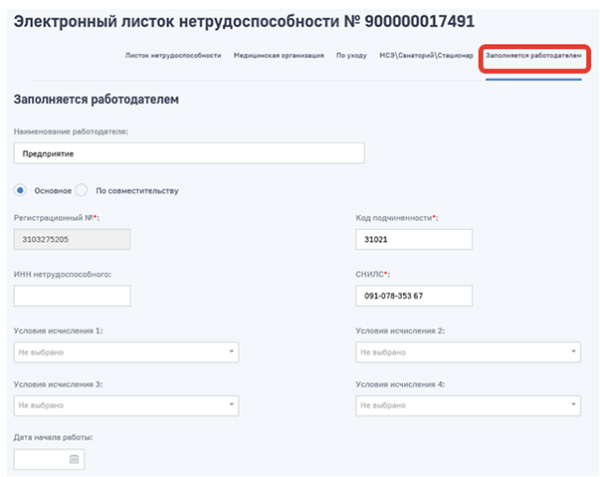This screenshot has width=600, height=477.
Task: Click the Дата начала работы date field
Action: (x=42, y=459)
